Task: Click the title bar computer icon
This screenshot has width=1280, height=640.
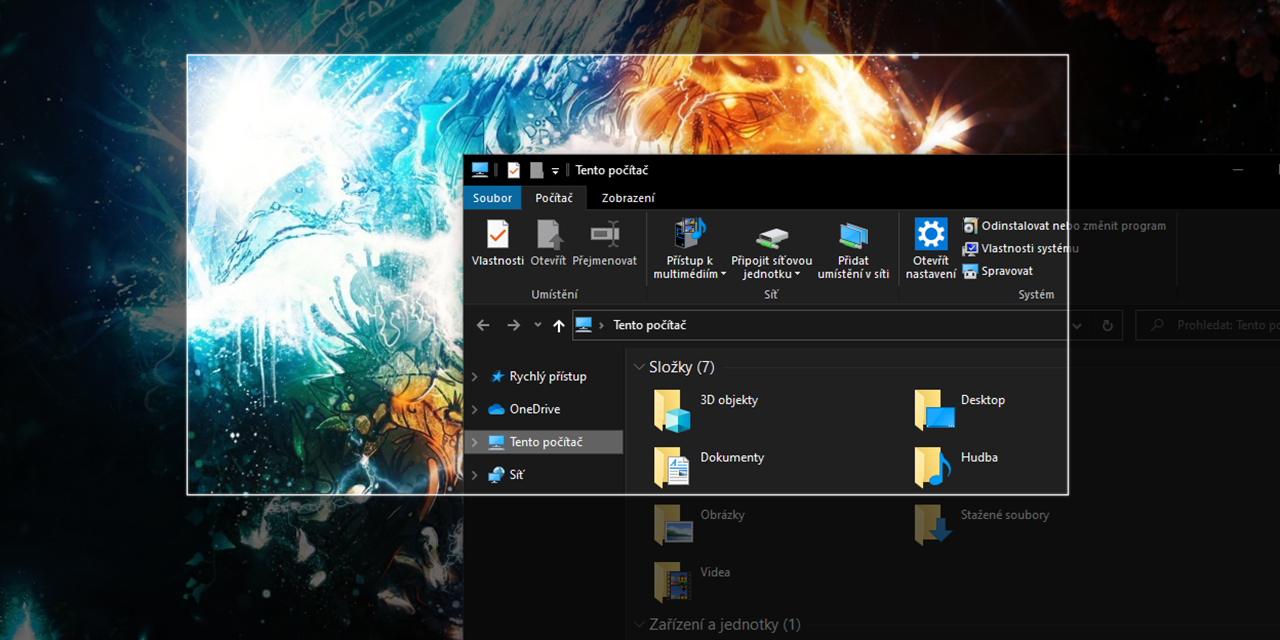Action: [x=480, y=170]
